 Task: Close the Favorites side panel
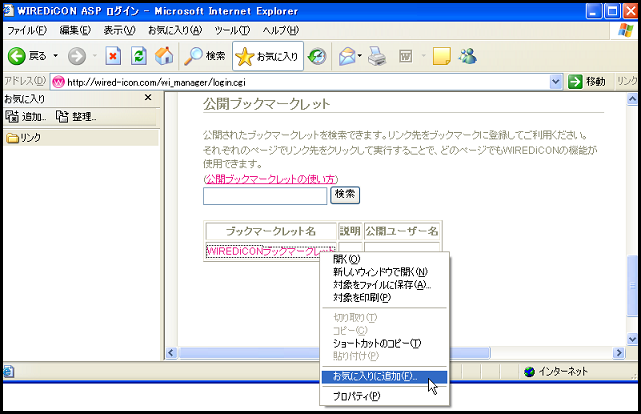coord(148,97)
